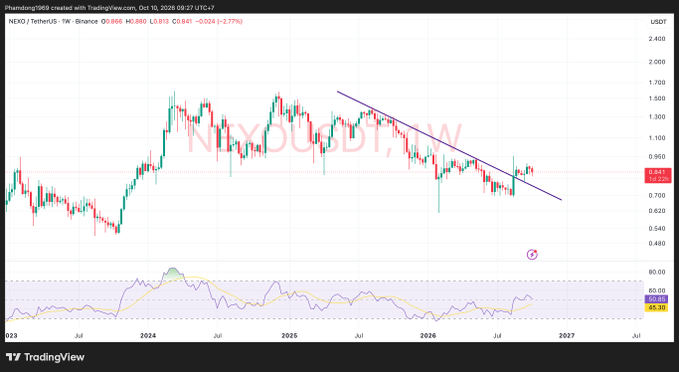Screen dimensions: 679x372
Task: Click the purple 50.85 RSI value label
Action: [x=656, y=299]
